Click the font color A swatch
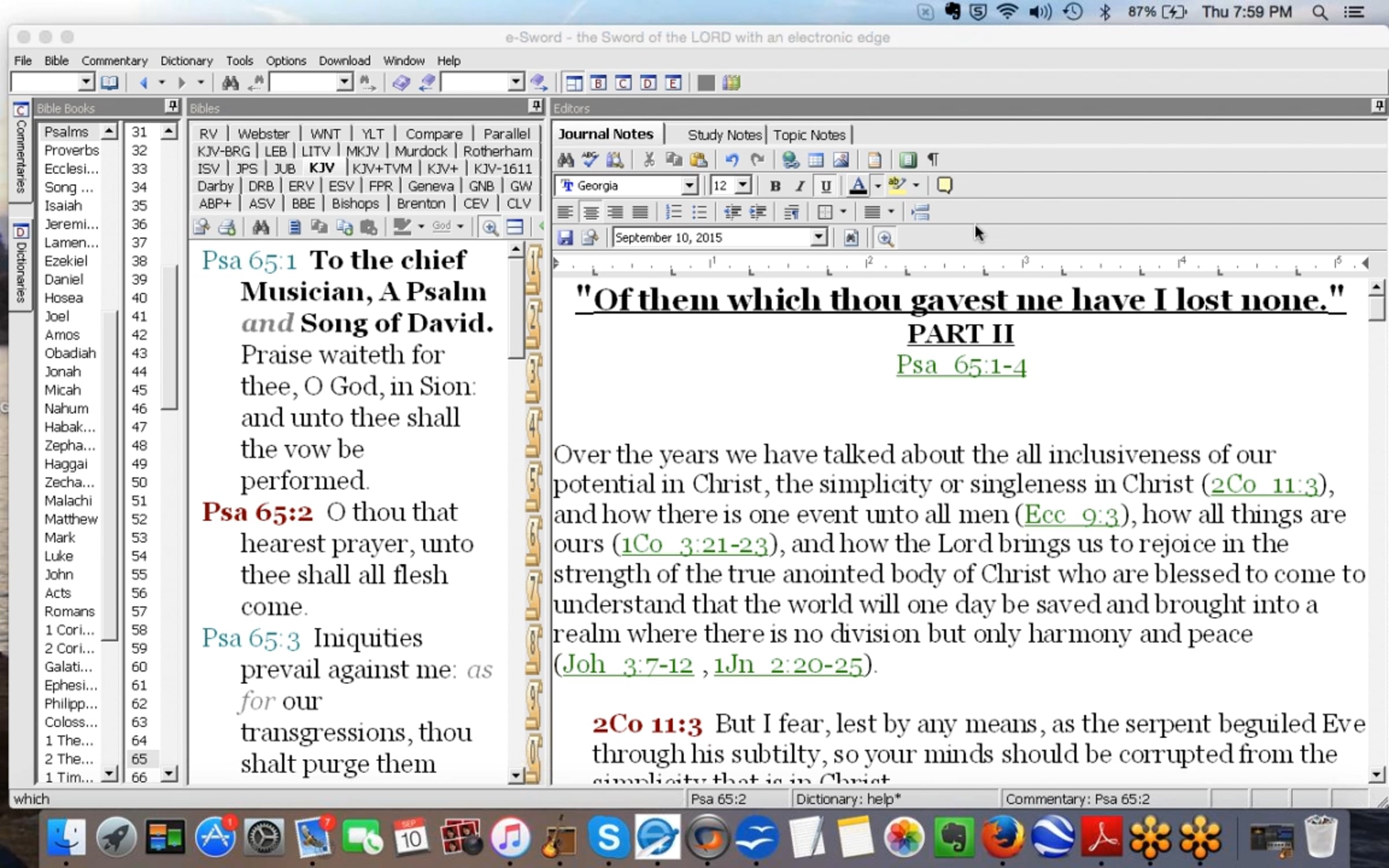 [858, 186]
